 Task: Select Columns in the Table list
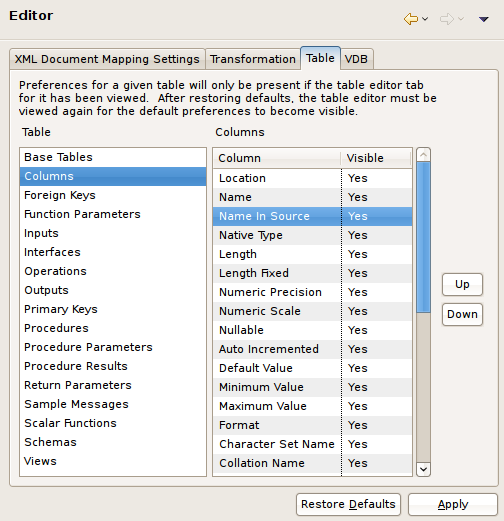pyautogui.click(x=113, y=176)
